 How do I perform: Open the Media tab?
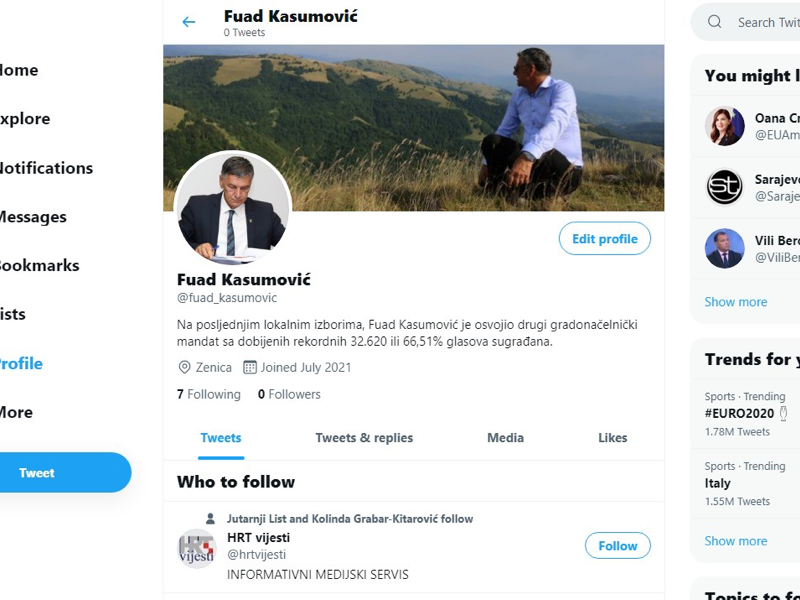[x=505, y=437]
